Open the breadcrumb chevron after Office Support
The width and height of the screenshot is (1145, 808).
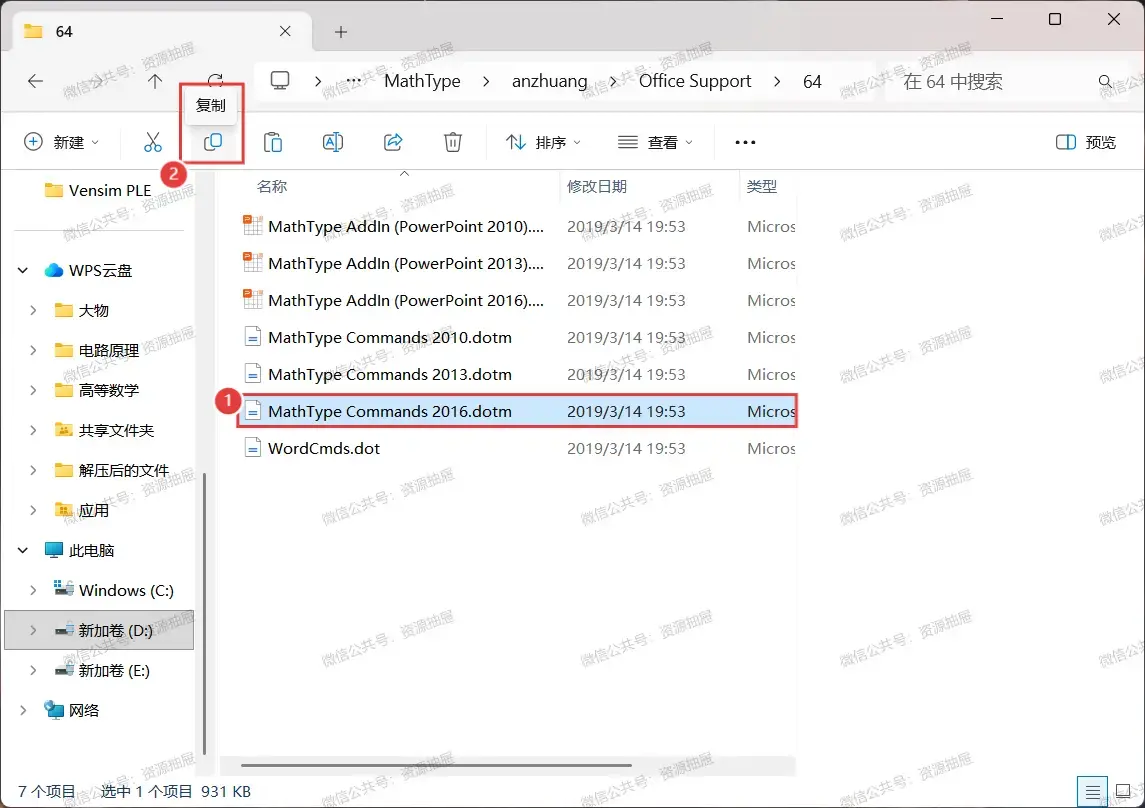[x=777, y=81]
